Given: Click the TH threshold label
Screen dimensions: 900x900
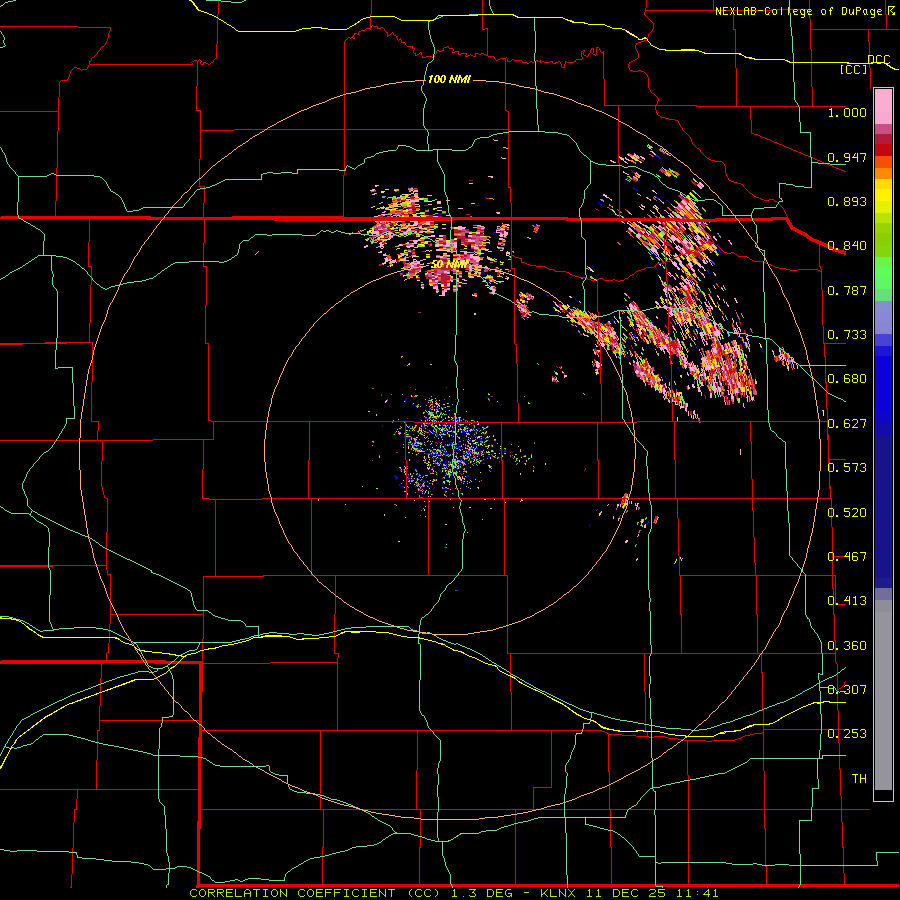Looking at the screenshot, I should (859, 778).
